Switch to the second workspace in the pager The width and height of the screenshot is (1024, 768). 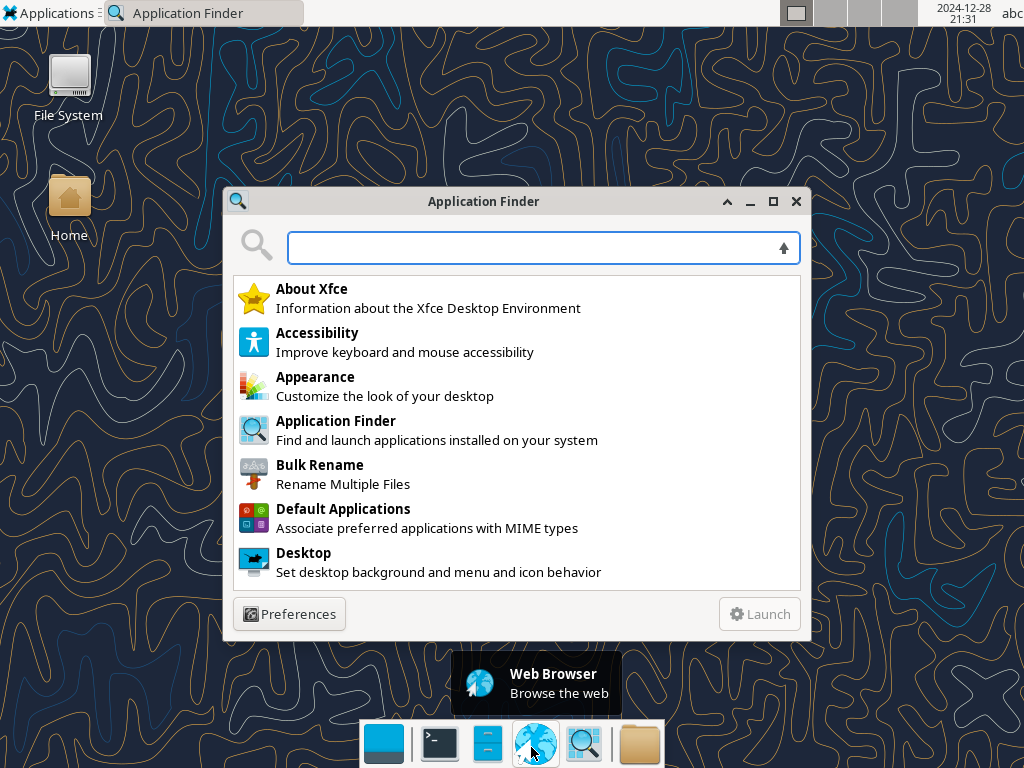[x=830, y=13]
